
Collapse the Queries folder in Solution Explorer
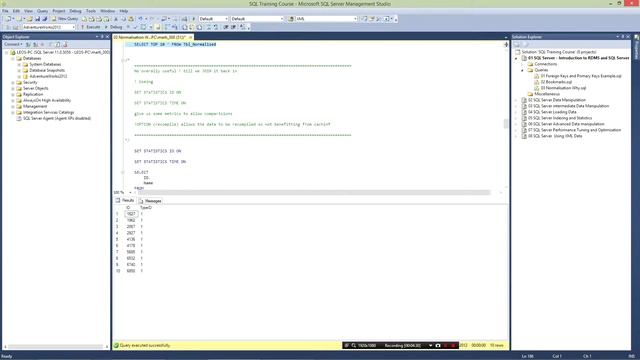pyautogui.click(x=522, y=70)
